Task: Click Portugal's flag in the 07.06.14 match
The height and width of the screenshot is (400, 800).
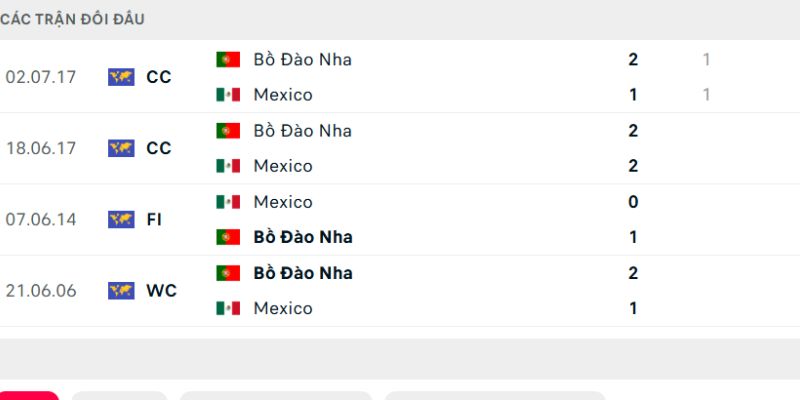Action: tap(228, 237)
